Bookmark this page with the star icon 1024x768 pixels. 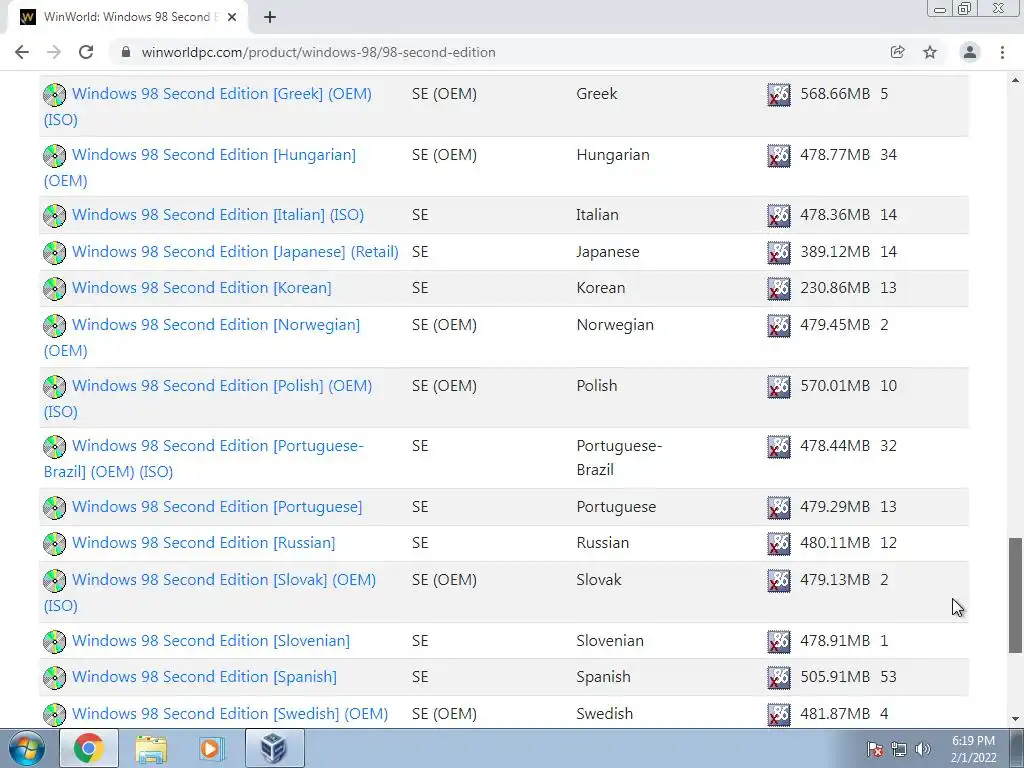pos(930,52)
